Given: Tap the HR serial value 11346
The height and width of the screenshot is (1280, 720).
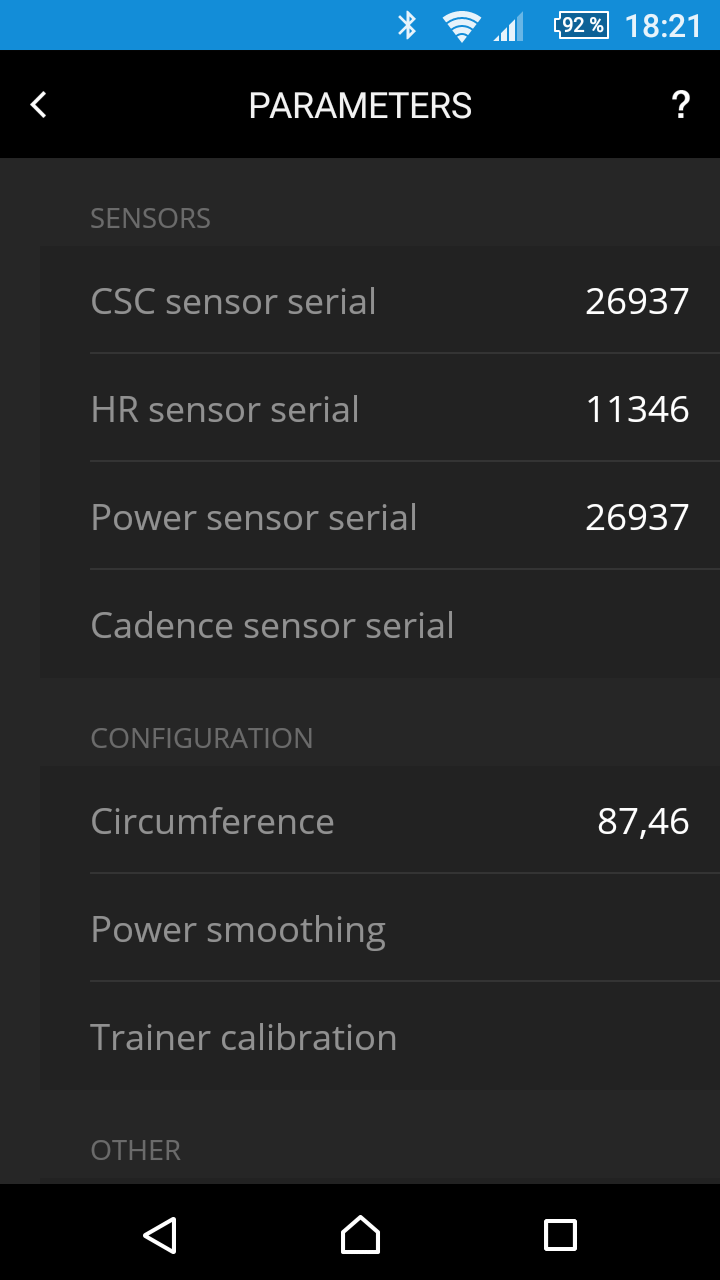Looking at the screenshot, I should [637, 409].
